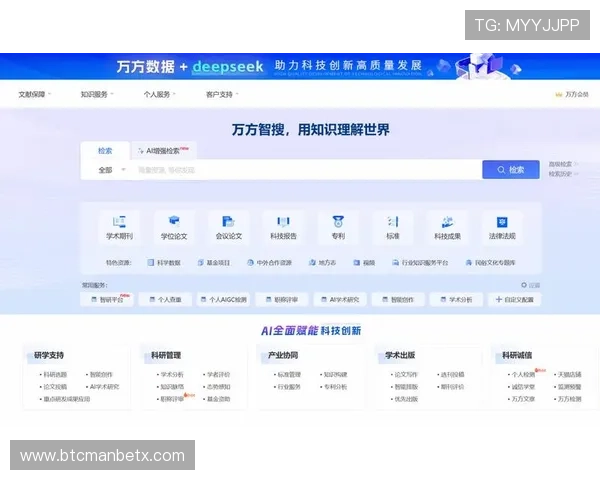Open the 重点研发成果应用 link
This screenshot has width=600, height=480.
[67, 399]
